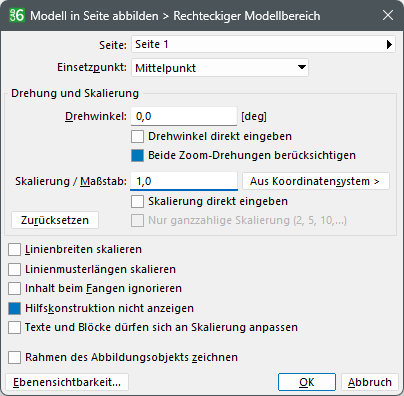404x396 pixels.
Task: Confirm with the OK button
Action: click(307, 382)
